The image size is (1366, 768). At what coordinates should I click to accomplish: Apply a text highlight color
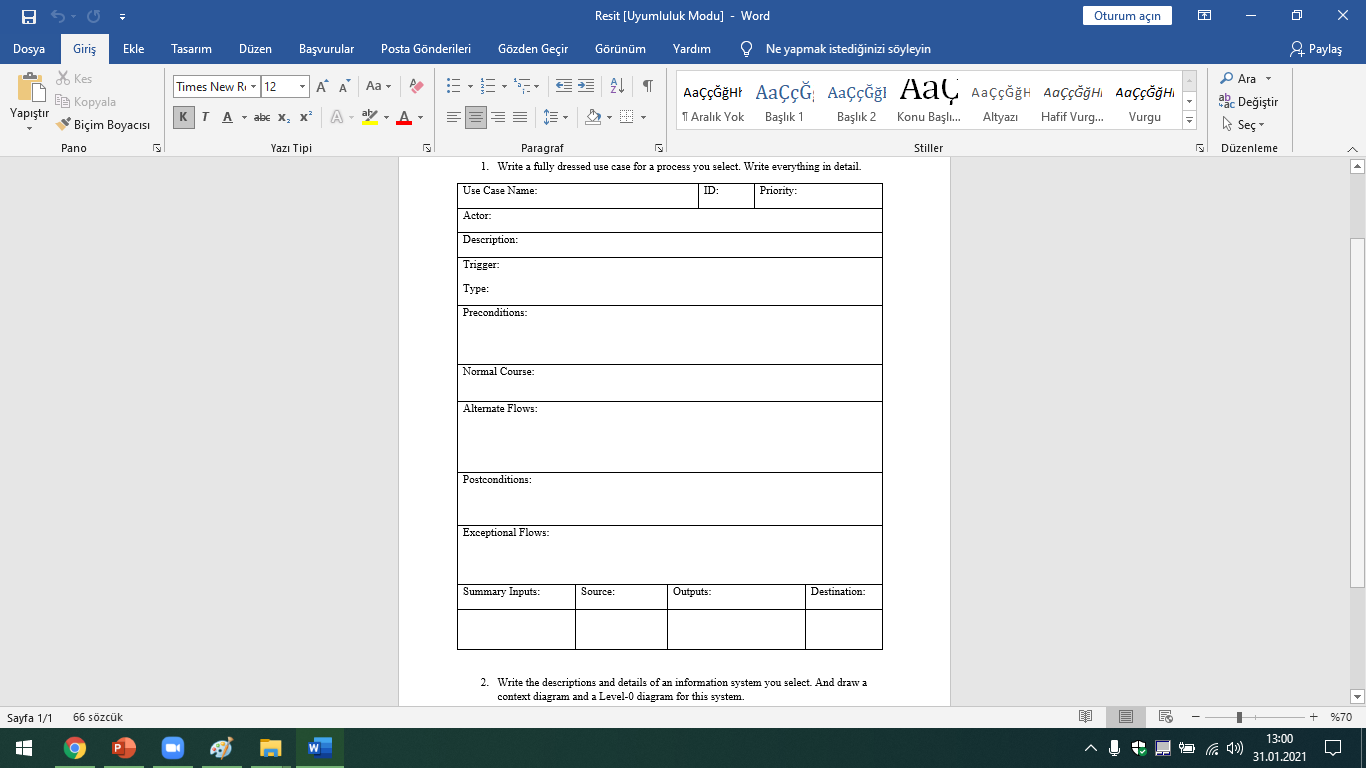pos(369,118)
